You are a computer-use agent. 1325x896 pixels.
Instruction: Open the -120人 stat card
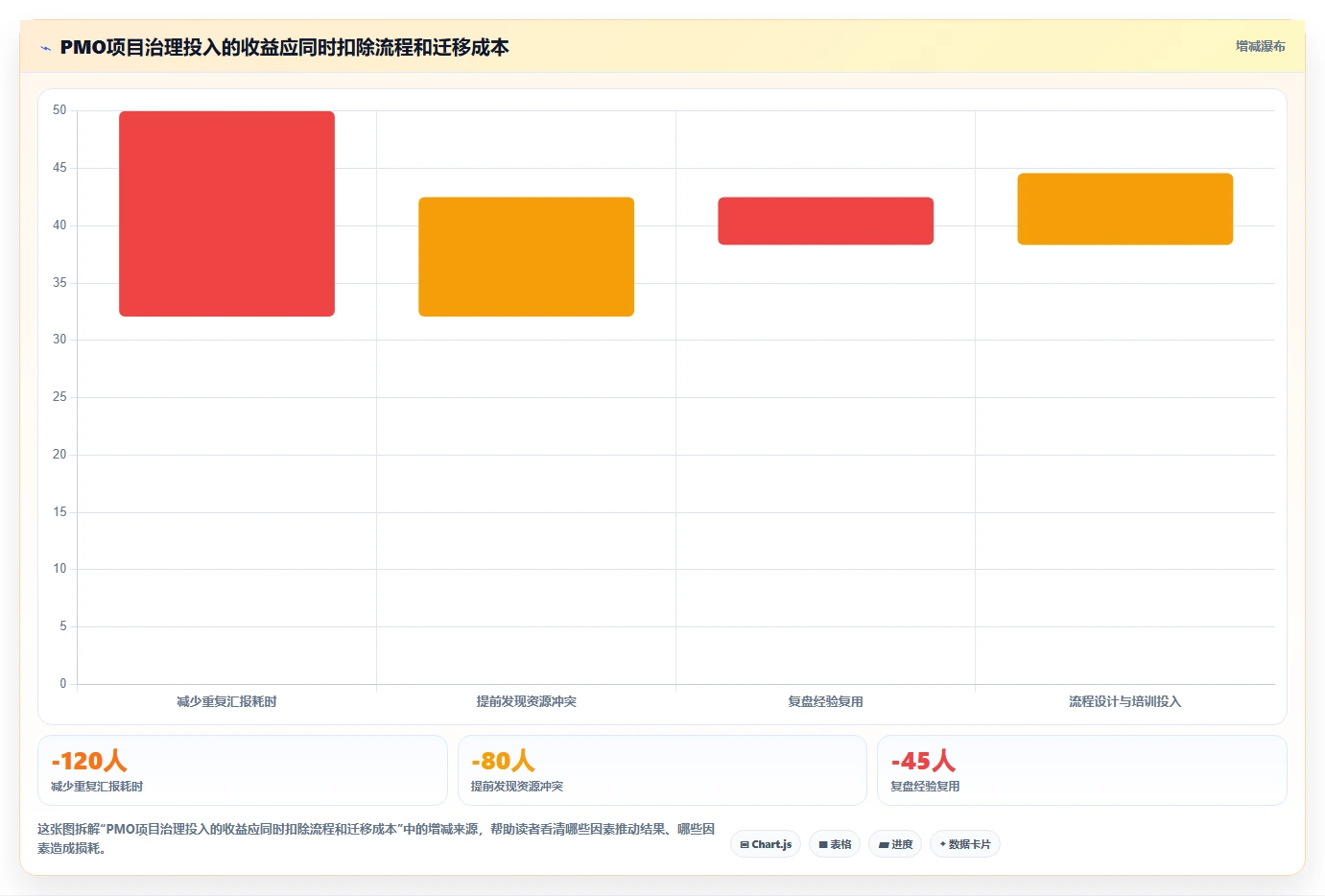pyautogui.click(x=243, y=770)
